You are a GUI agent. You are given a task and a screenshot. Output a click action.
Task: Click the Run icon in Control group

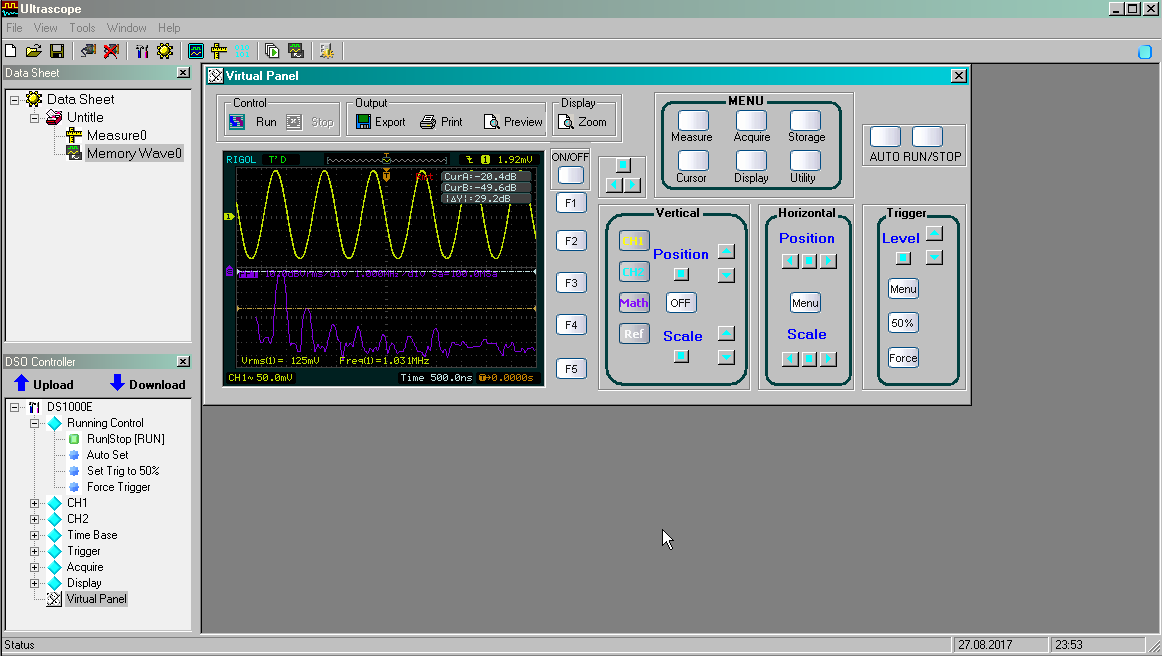click(x=236, y=122)
